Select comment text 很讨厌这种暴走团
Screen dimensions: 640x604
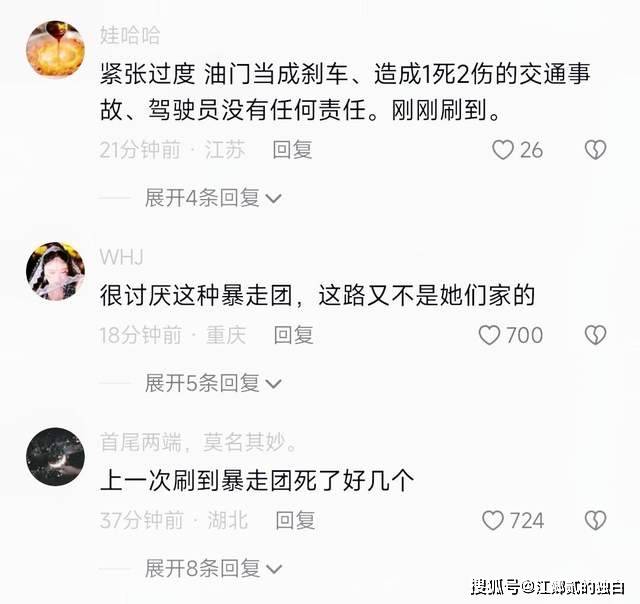[196, 295]
